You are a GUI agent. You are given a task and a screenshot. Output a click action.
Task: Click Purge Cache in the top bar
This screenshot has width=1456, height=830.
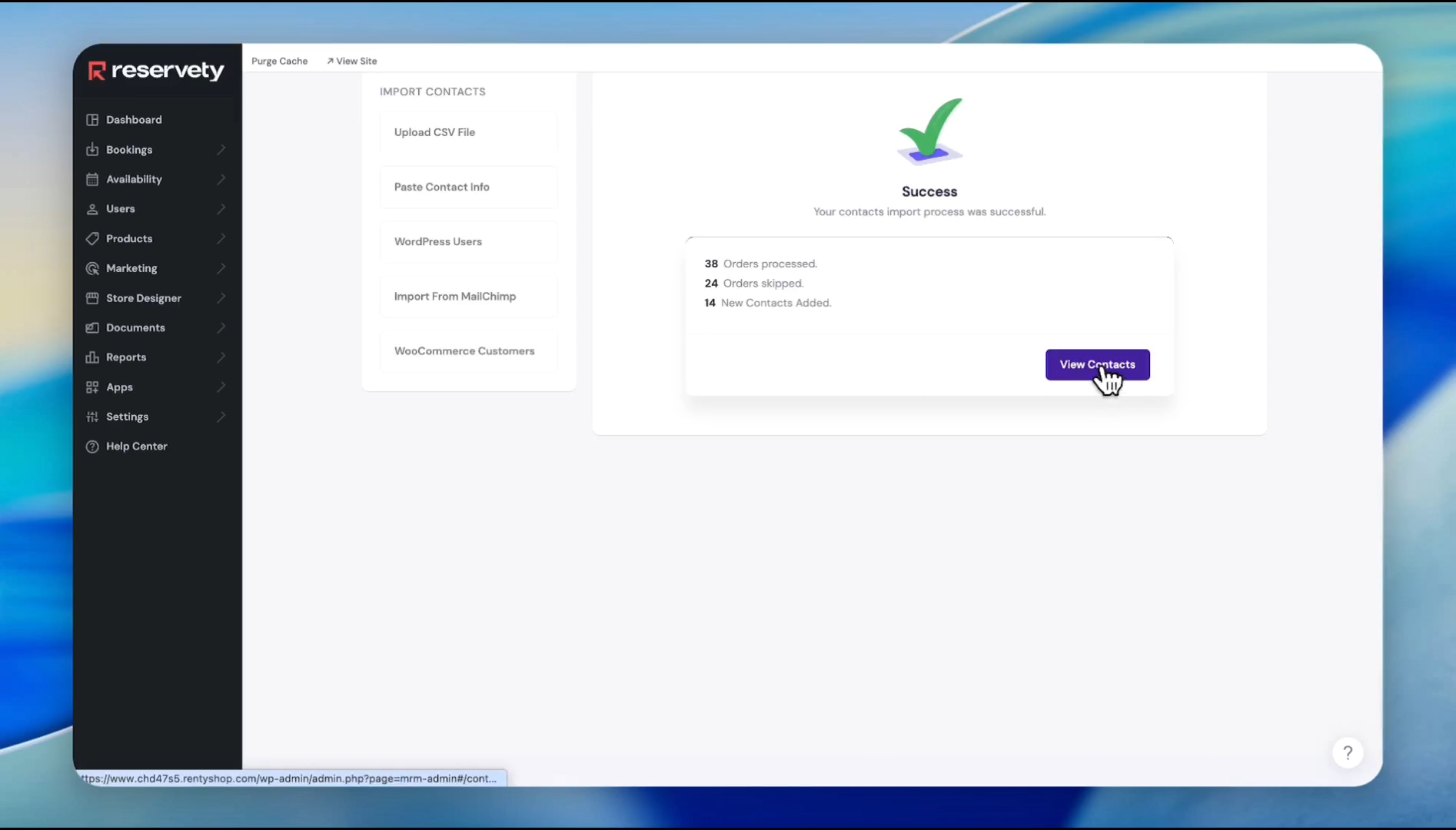[279, 61]
